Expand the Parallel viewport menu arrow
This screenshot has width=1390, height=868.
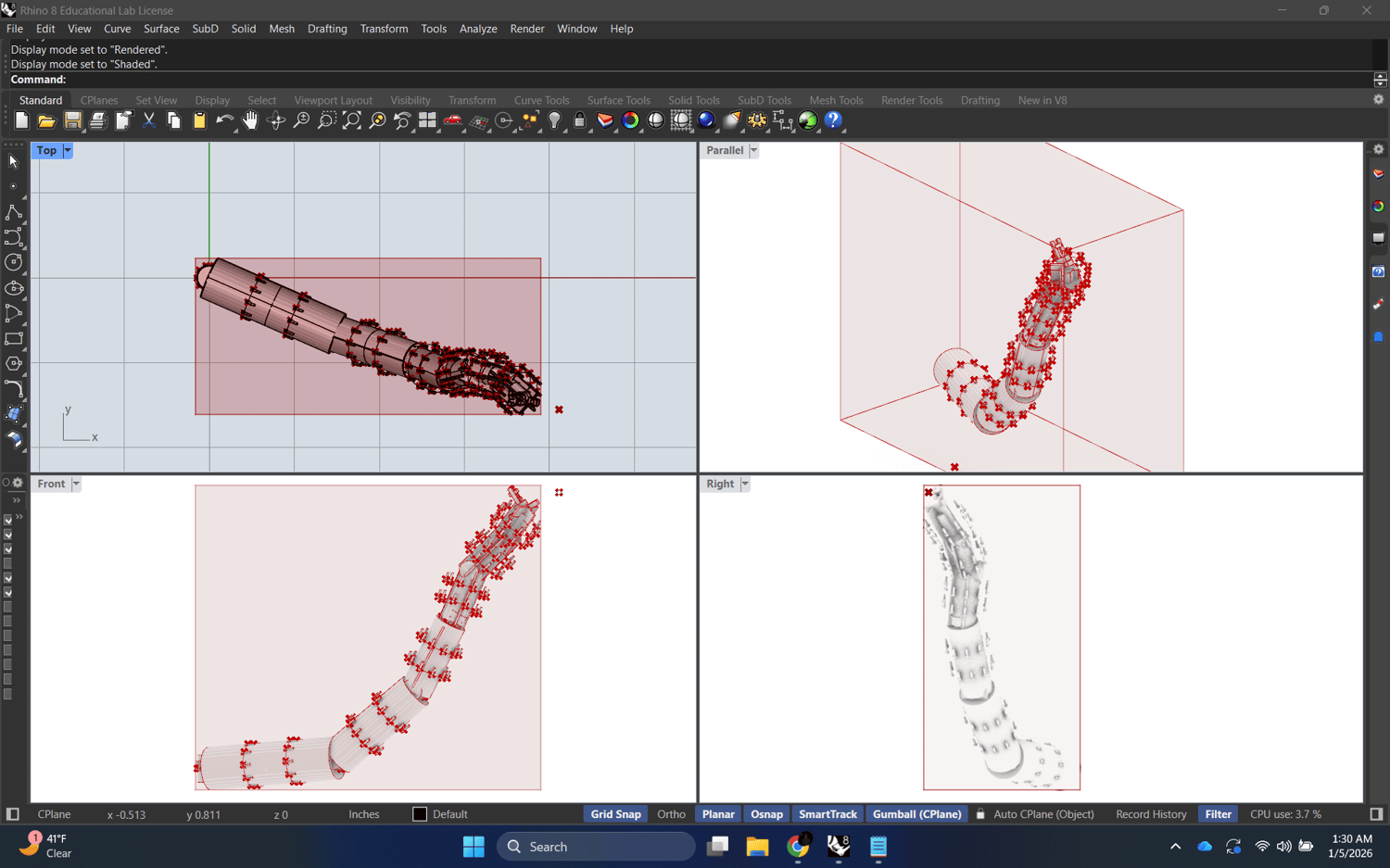753,150
